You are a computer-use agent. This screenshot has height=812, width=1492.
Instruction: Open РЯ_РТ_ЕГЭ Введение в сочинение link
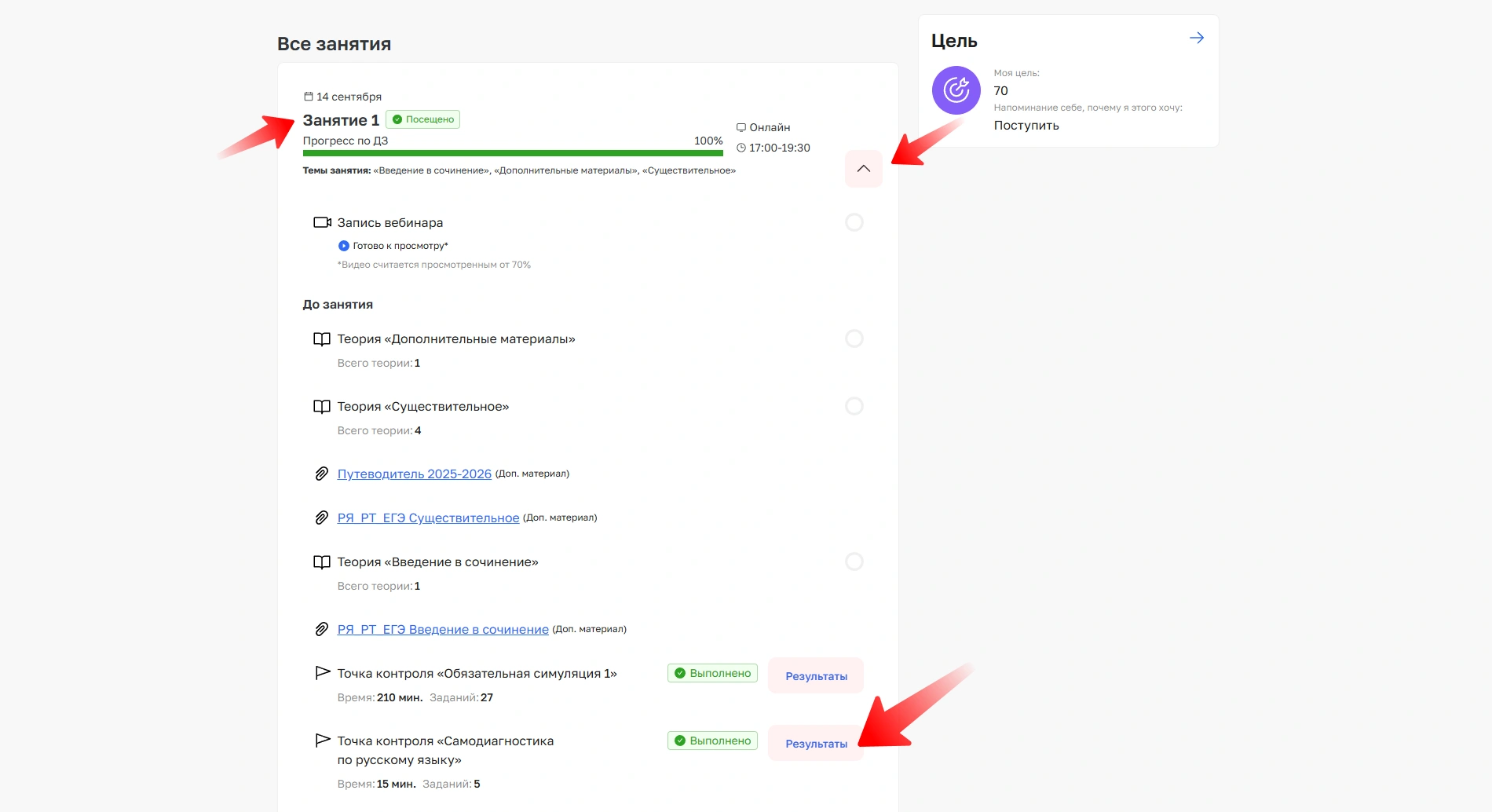(x=443, y=630)
